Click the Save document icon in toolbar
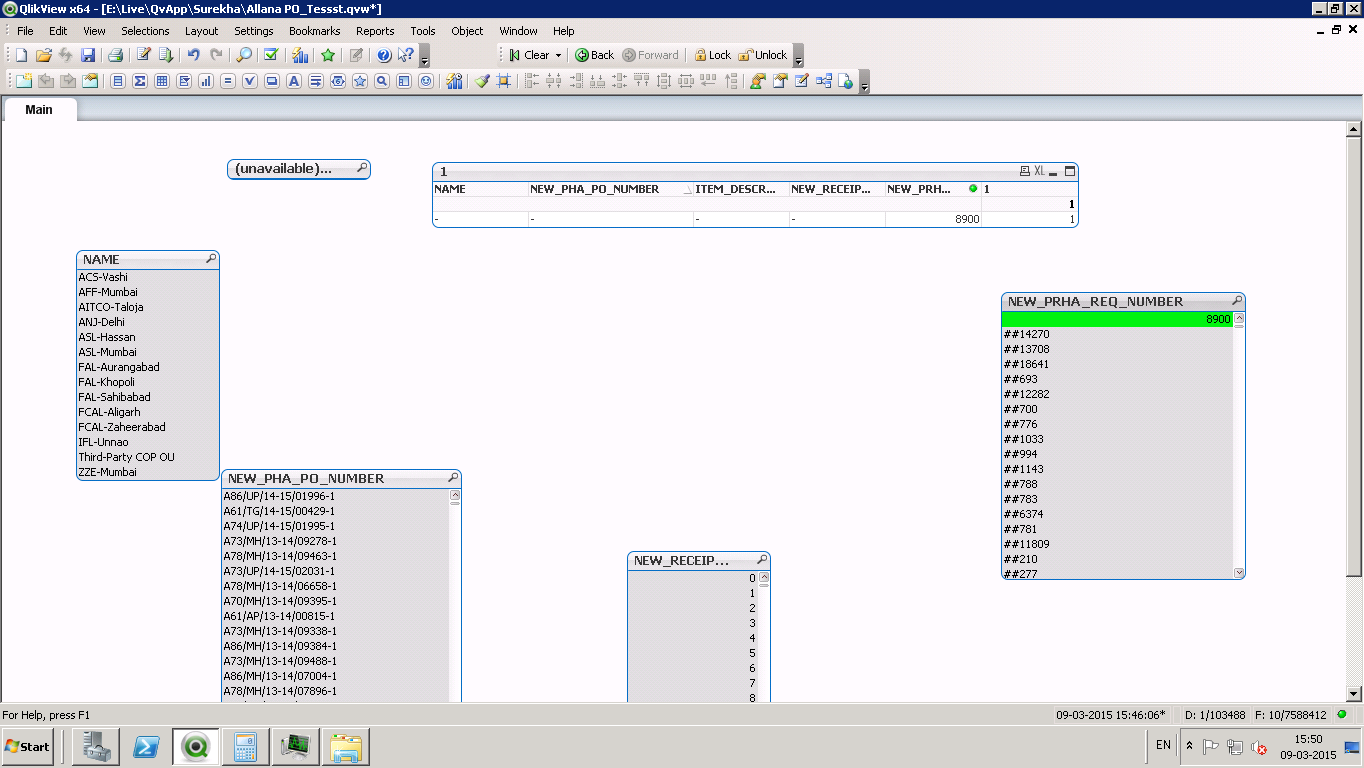Viewport: 1364px width, 768px height. [x=88, y=55]
